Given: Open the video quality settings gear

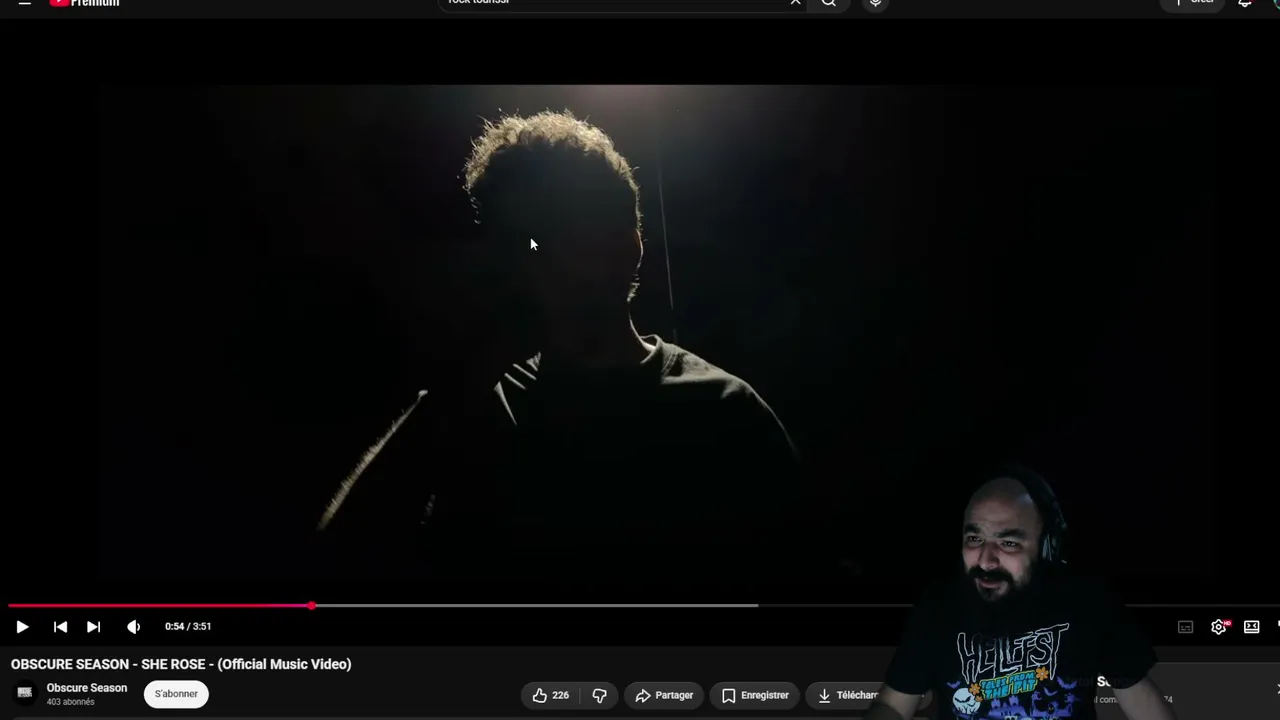Looking at the screenshot, I should pos(1218,627).
